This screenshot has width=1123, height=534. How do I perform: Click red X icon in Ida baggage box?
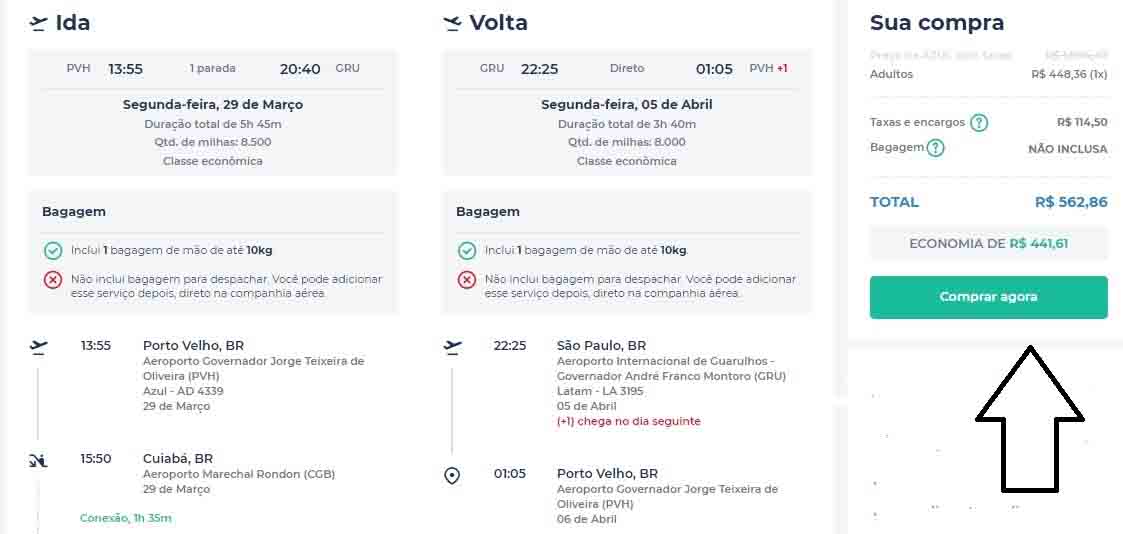coord(53,280)
